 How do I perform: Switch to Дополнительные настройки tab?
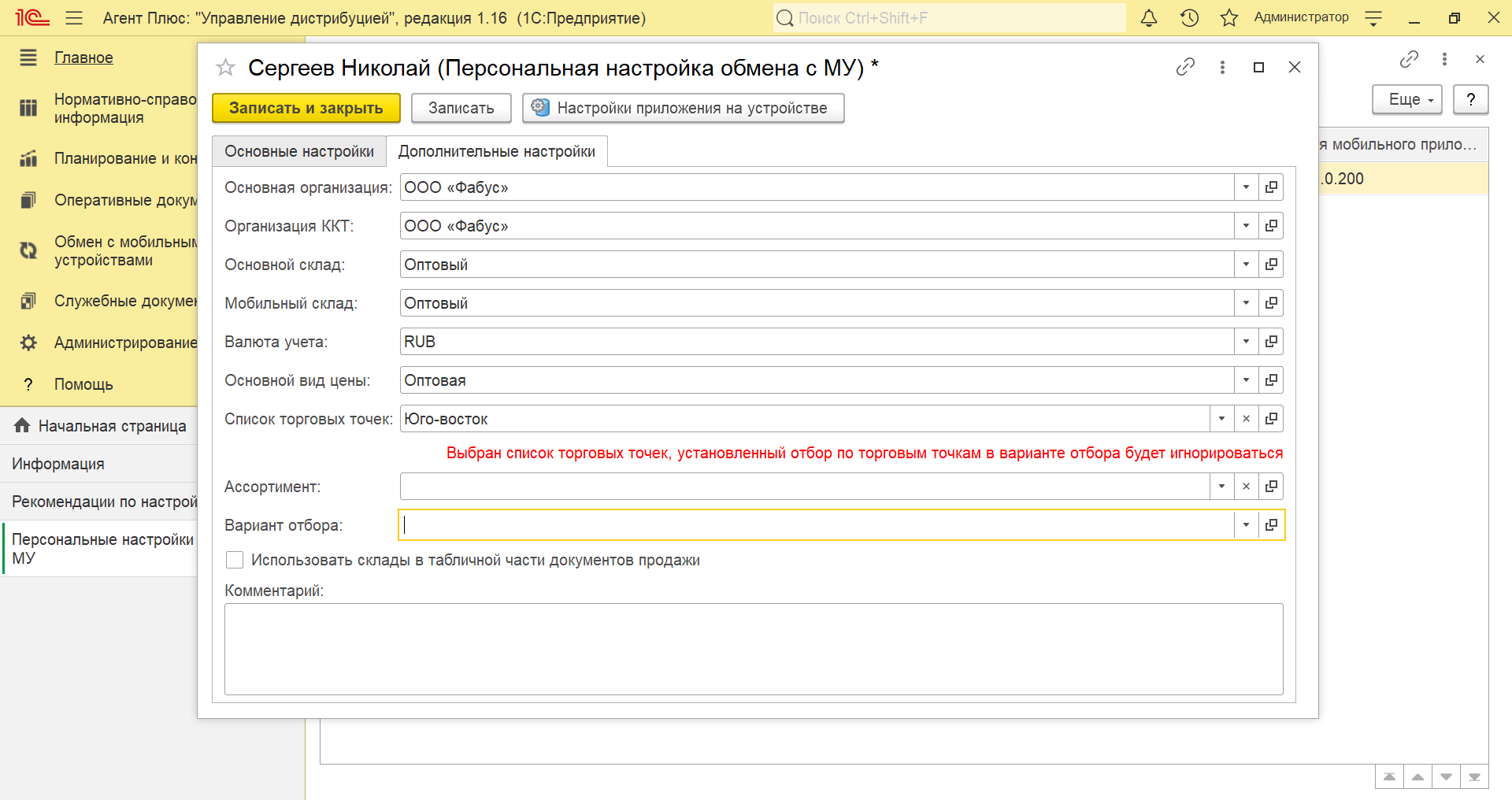click(x=497, y=151)
